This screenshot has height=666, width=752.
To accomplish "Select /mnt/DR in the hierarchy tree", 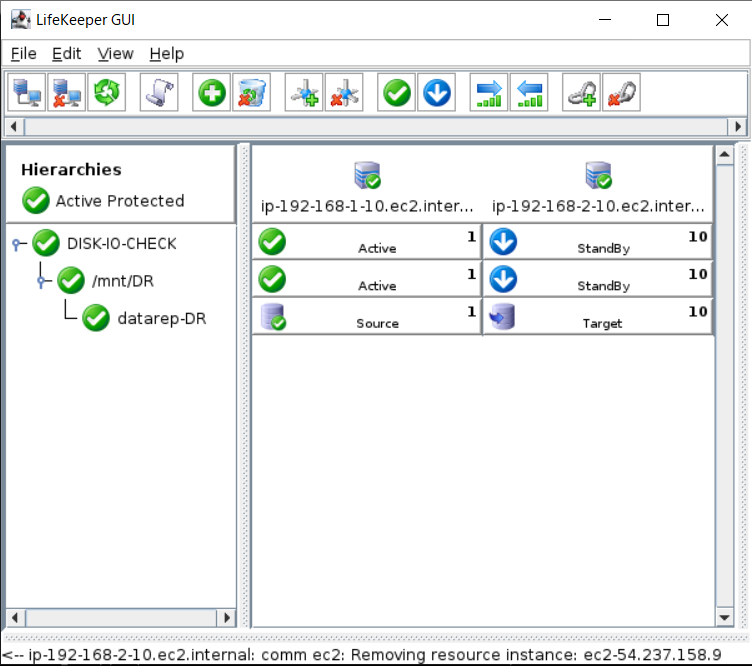I will [x=123, y=281].
